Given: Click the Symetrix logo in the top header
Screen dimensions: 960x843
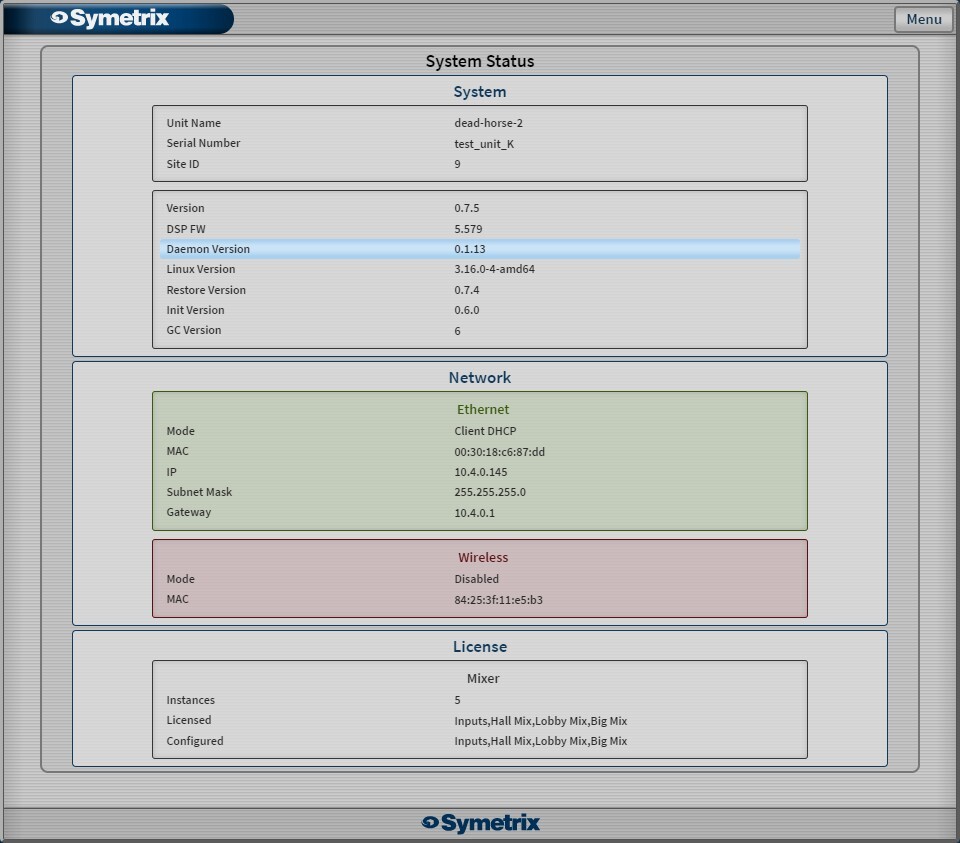Looking at the screenshot, I should click(110, 18).
